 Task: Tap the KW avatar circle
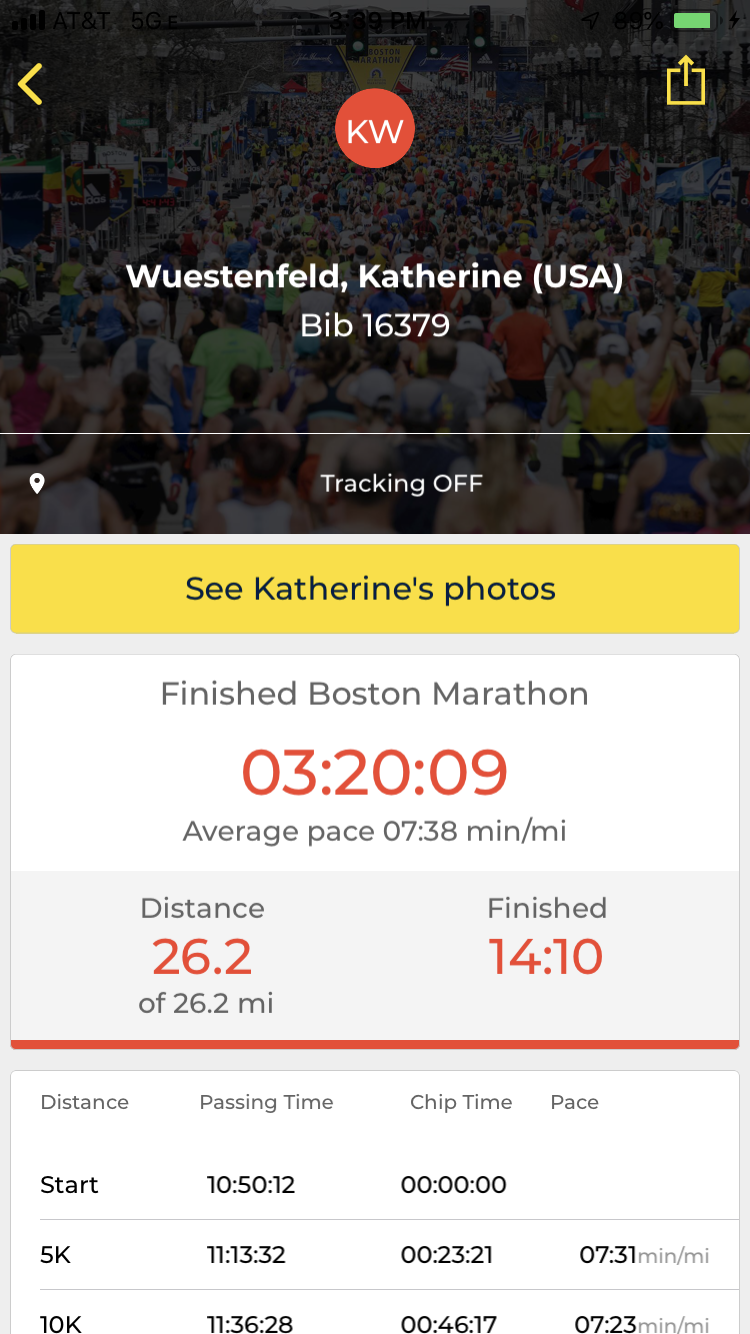(375, 130)
